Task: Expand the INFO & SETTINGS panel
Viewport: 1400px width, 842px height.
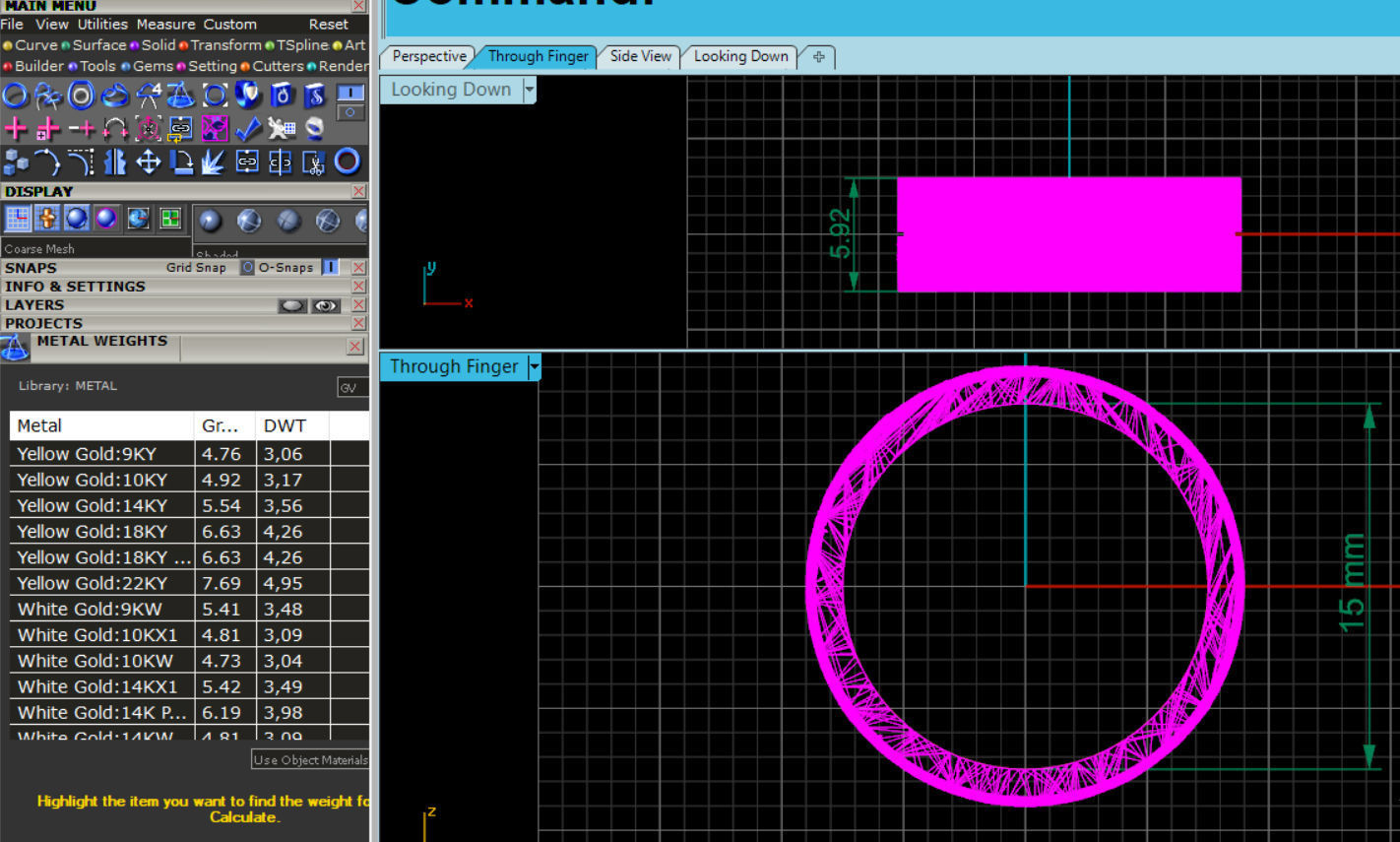Action: tap(75, 287)
